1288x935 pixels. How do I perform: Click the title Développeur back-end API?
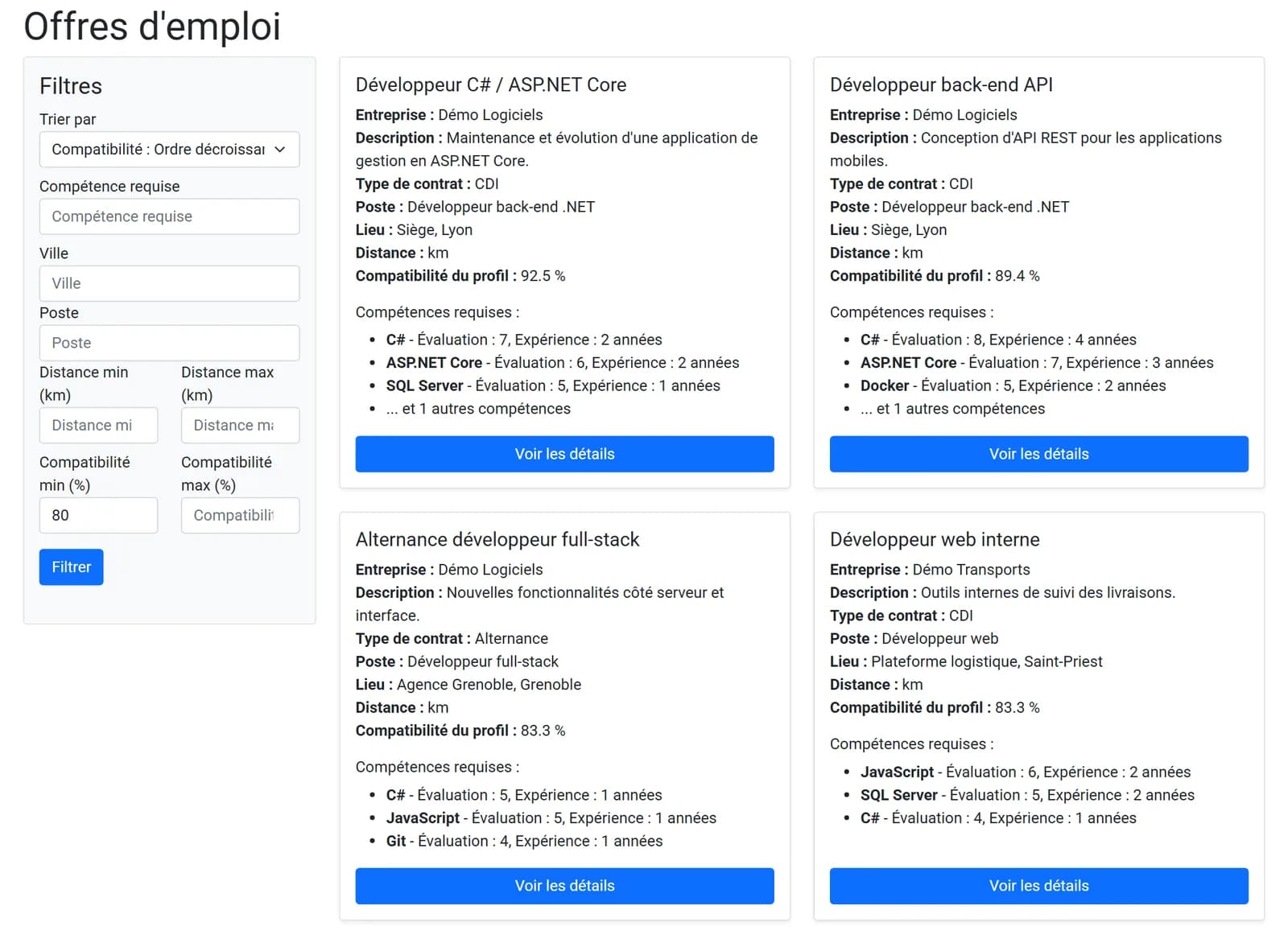click(941, 84)
